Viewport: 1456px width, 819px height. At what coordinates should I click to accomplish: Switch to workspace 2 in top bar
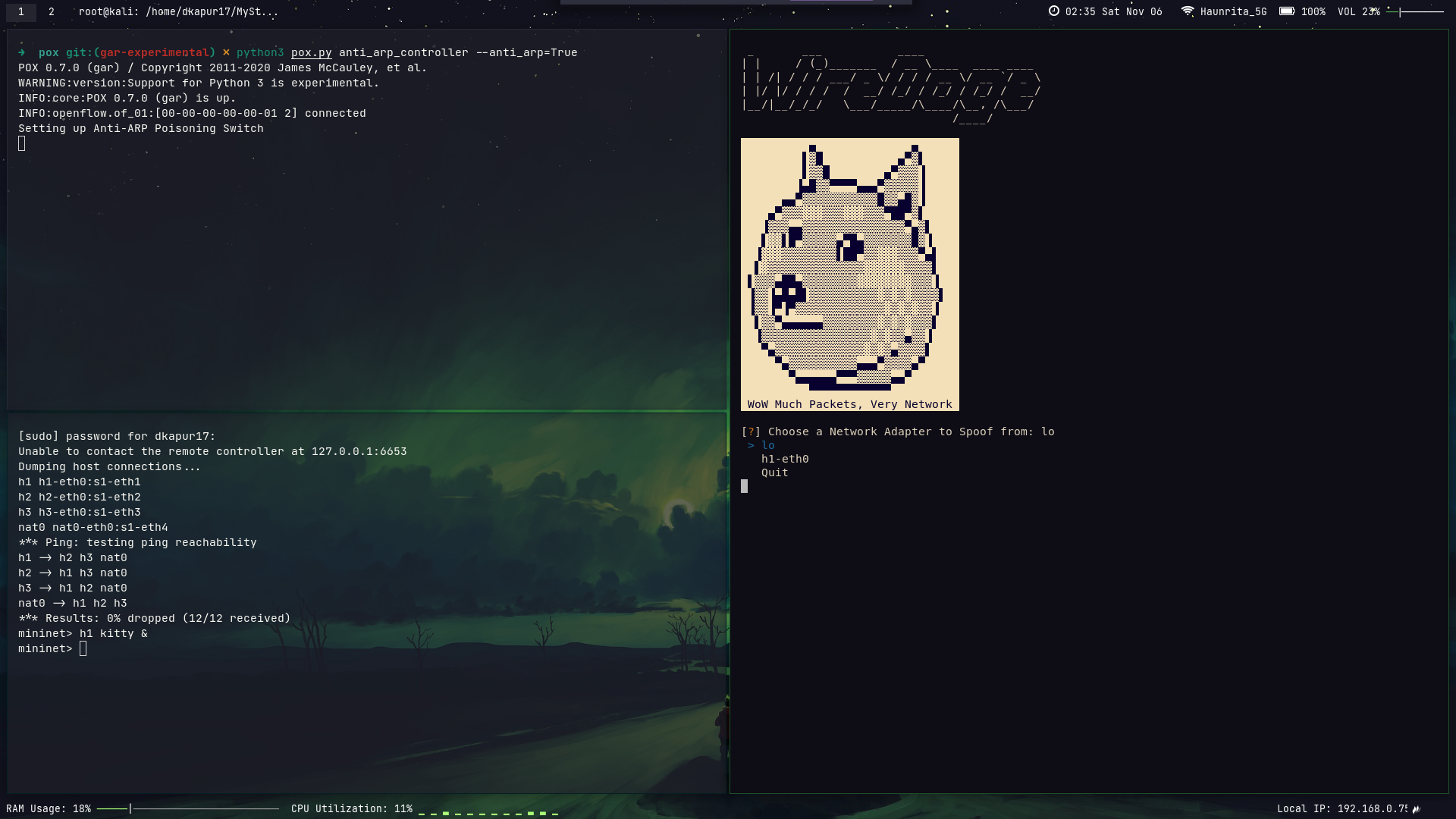(52, 12)
